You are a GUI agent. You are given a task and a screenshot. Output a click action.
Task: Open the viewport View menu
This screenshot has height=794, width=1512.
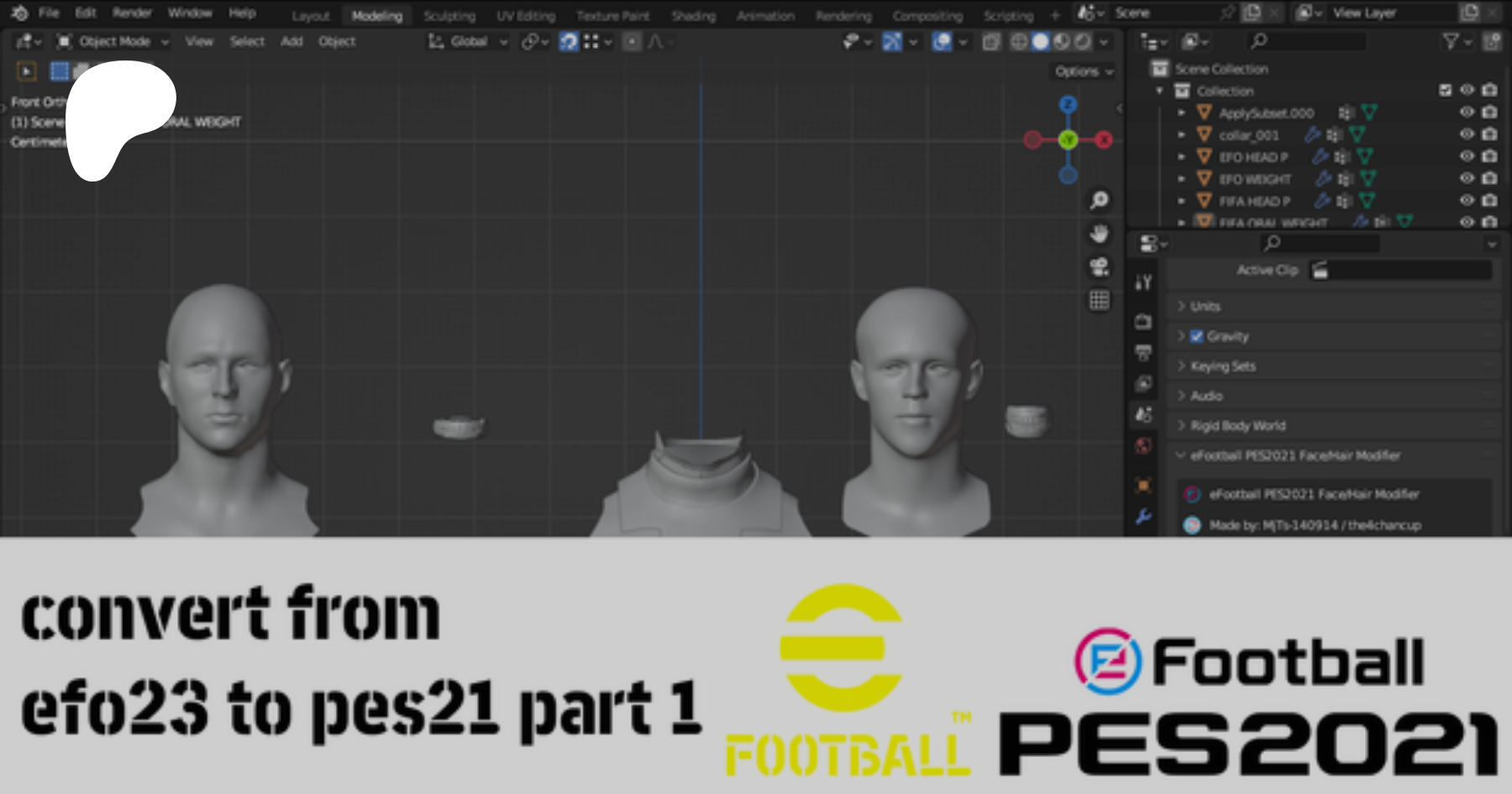click(x=199, y=41)
